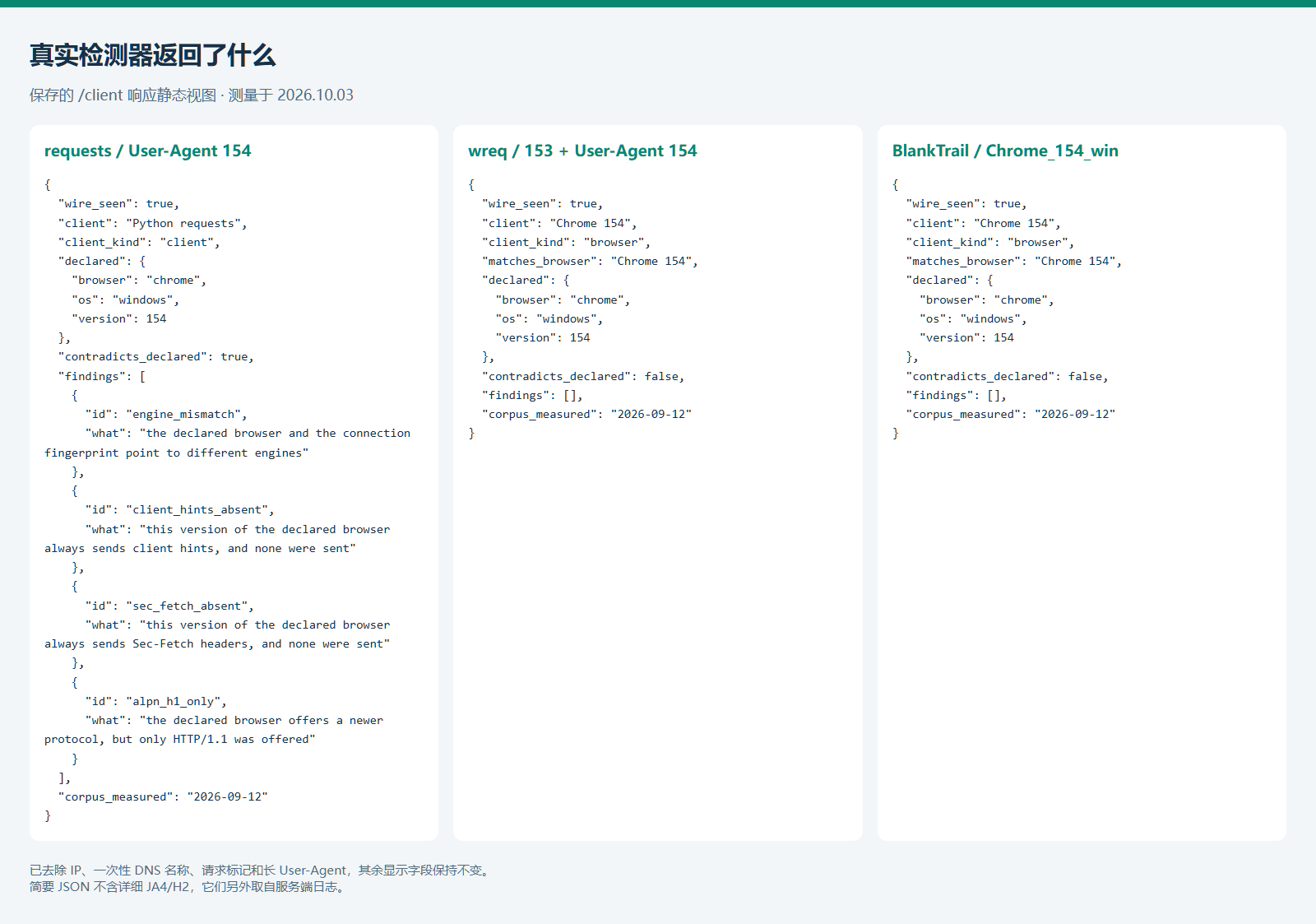Click "findings": [] in wreq card
This screenshot has height=924, width=1316.
click(532, 395)
